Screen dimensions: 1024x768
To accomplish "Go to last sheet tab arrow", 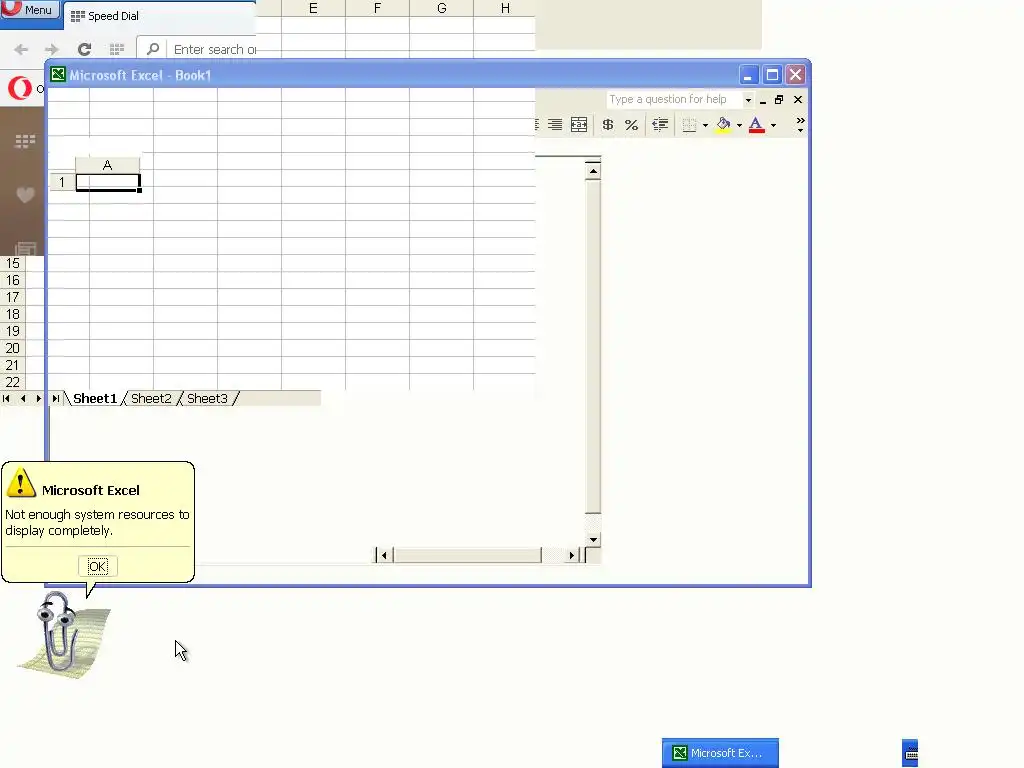I will pos(56,398).
